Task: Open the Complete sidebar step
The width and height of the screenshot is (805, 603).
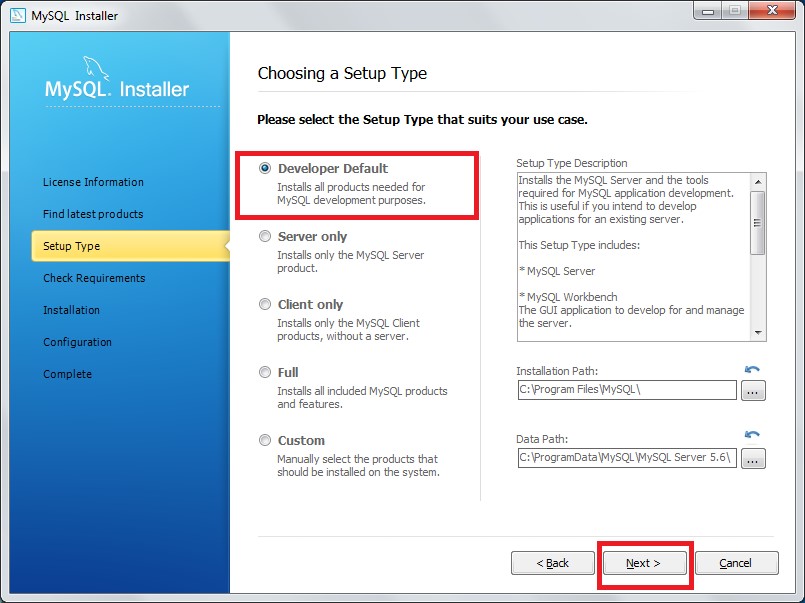Action: pos(67,374)
